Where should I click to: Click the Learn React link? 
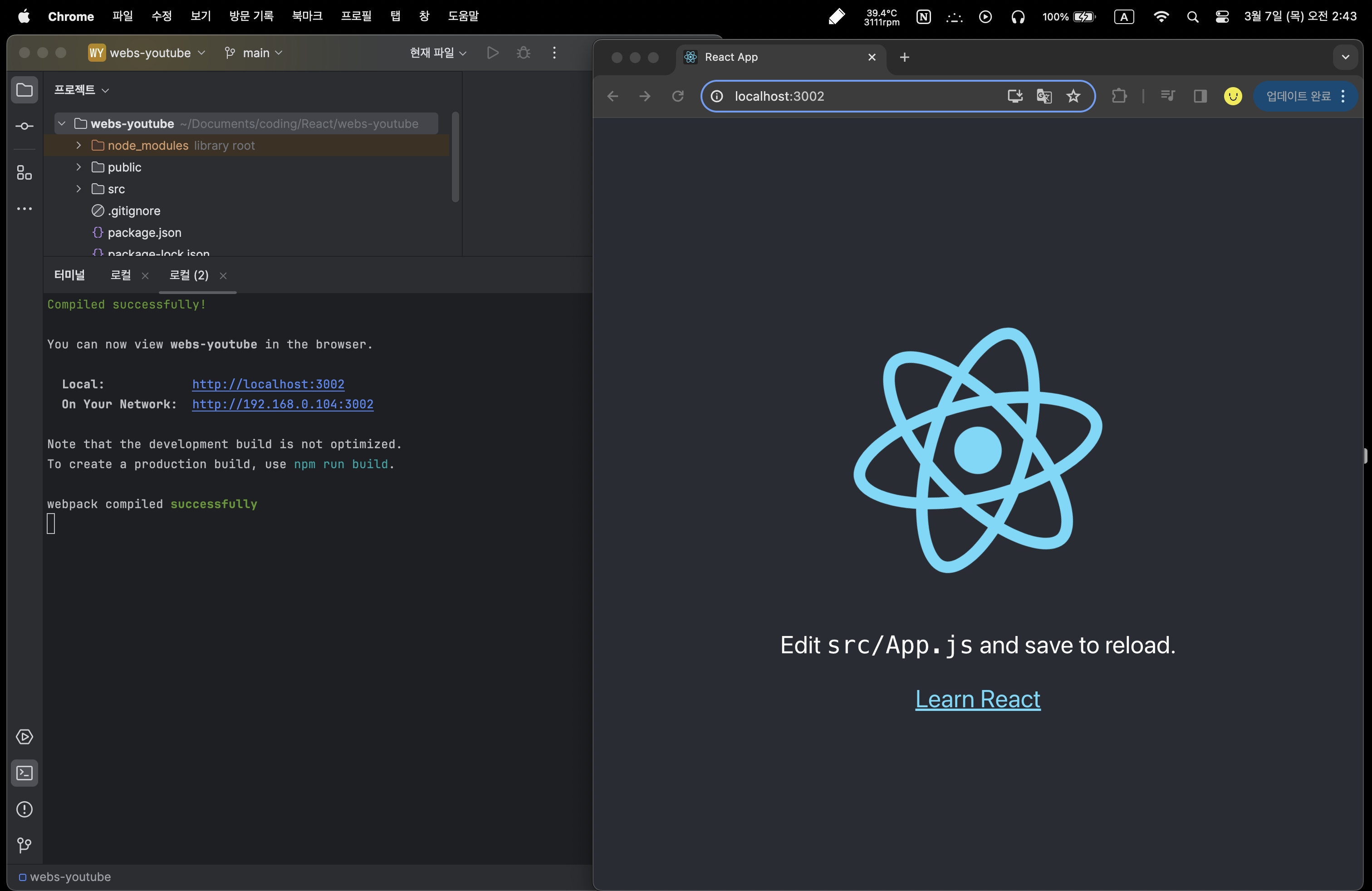978,699
